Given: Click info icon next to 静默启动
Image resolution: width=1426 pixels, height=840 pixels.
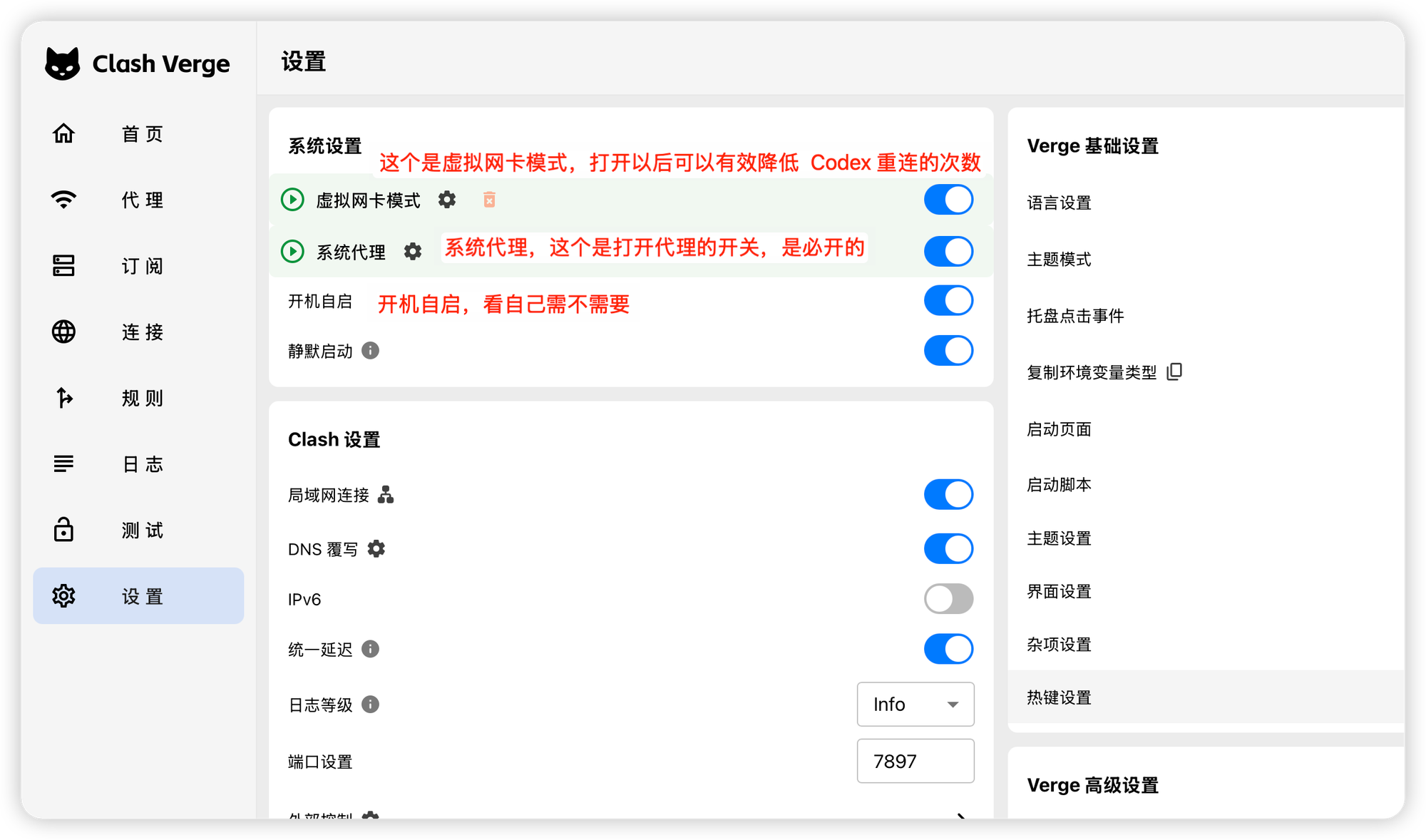Looking at the screenshot, I should tap(370, 350).
